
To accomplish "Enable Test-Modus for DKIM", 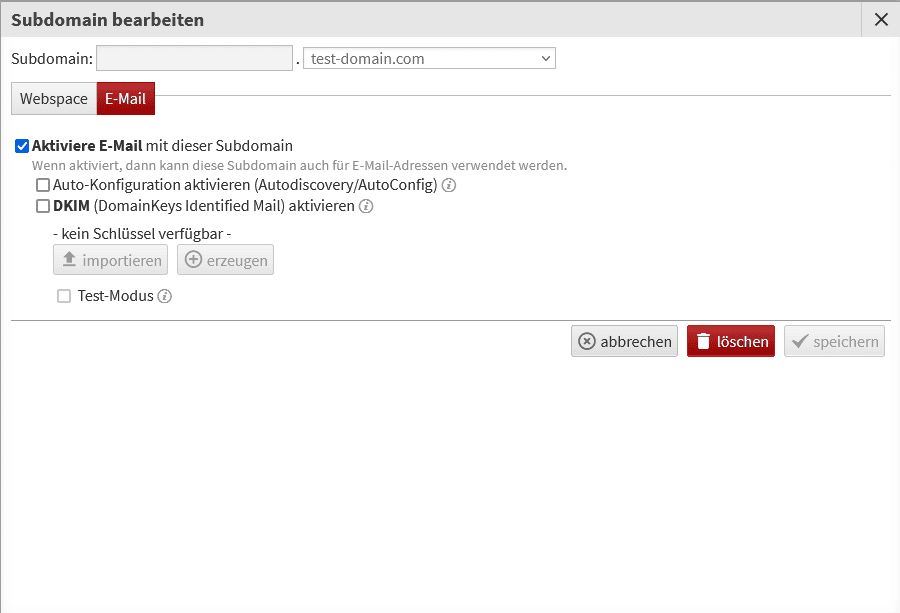I will (x=64, y=296).
